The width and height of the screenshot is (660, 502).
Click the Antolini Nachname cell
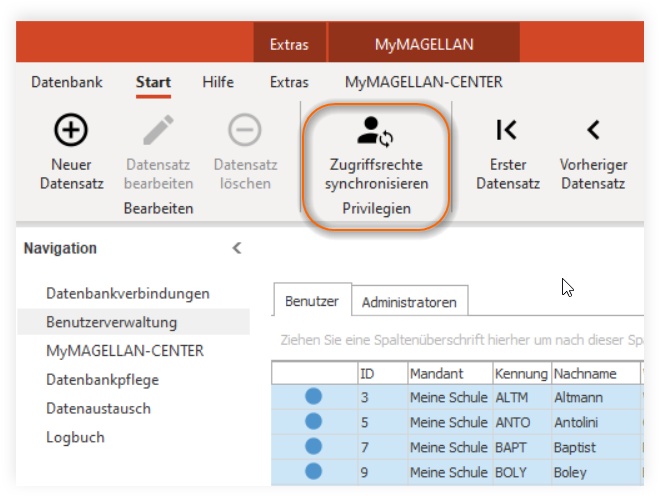[x=596, y=422]
